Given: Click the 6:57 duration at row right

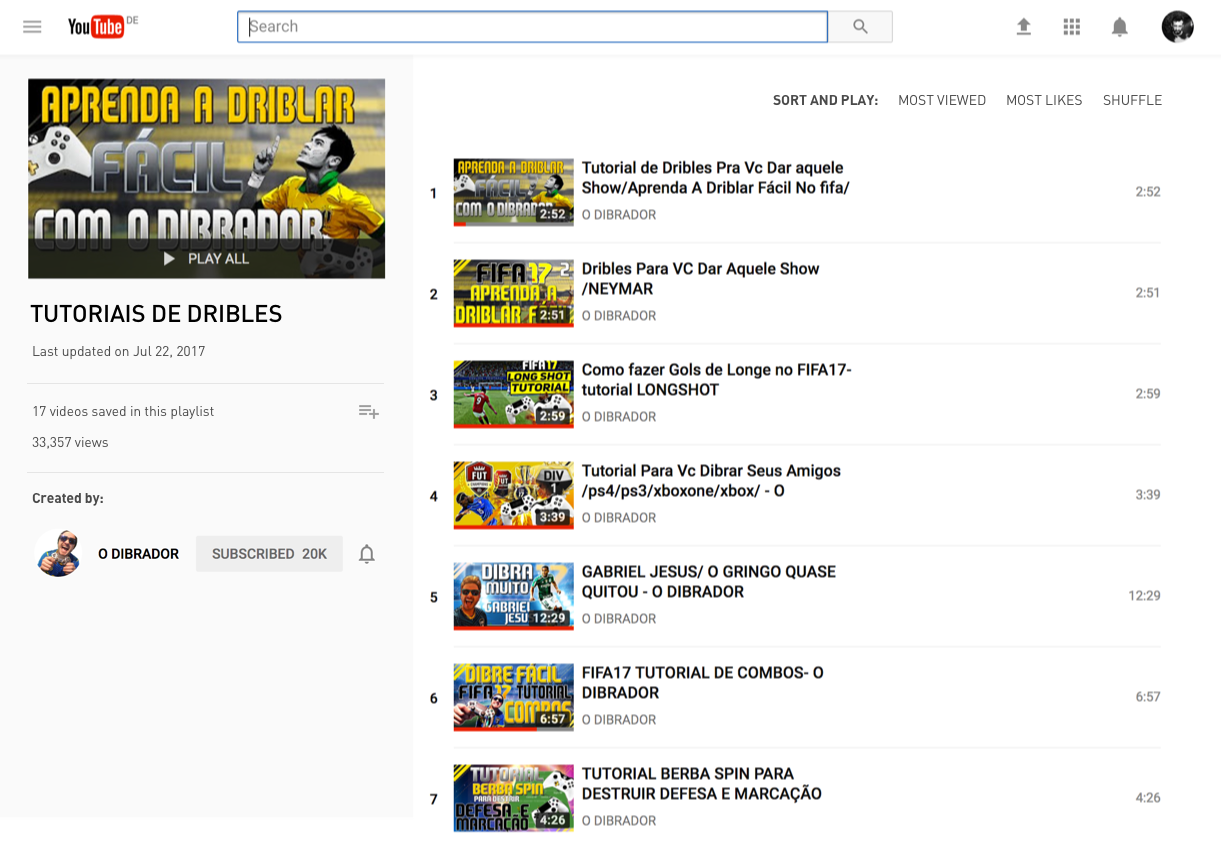Looking at the screenshot, I should click(x=1148, y=697).
